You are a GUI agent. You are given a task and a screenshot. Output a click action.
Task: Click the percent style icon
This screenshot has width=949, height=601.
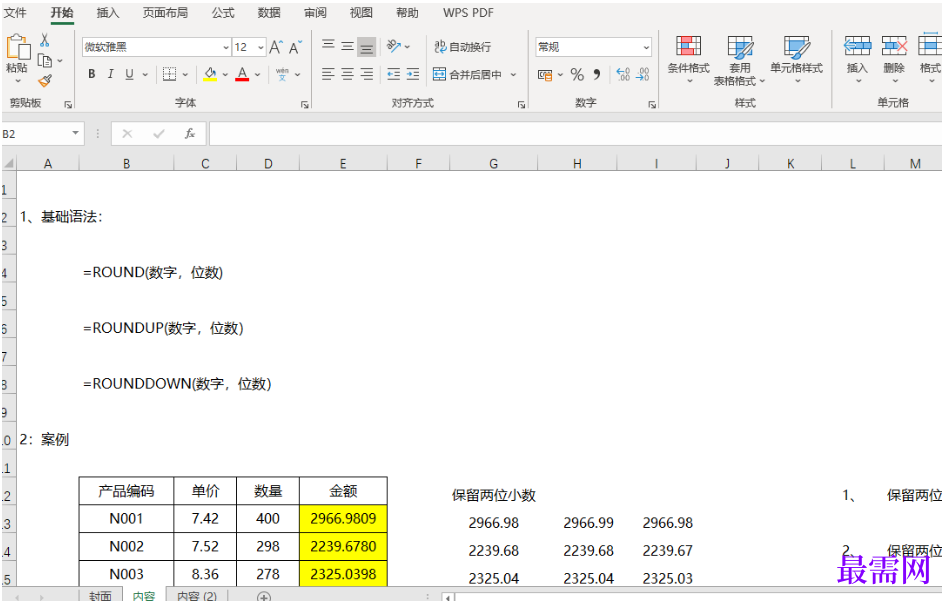click(577, 75)
